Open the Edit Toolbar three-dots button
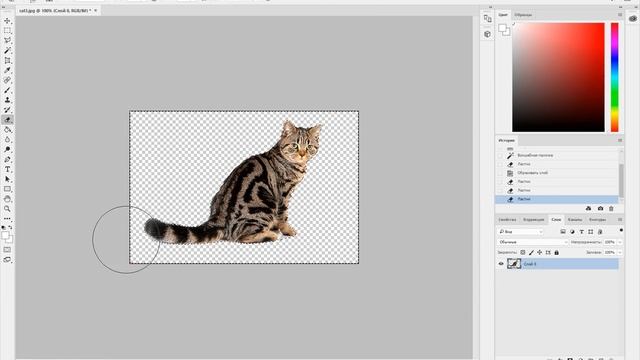Image resolution: width=640 pixels, height=360 pixels. 7,219
